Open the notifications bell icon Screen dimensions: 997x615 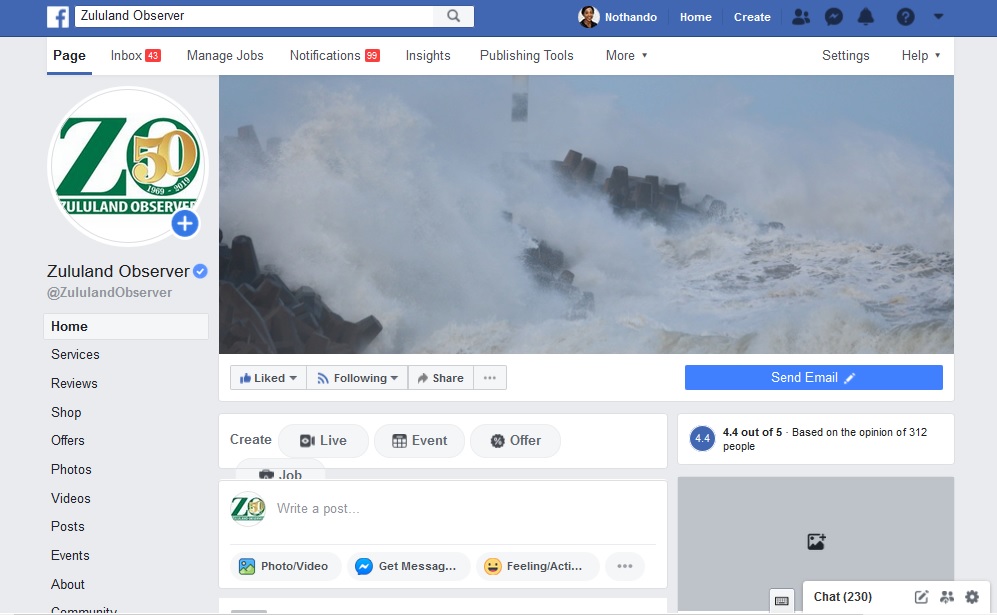tap(865, 17)
